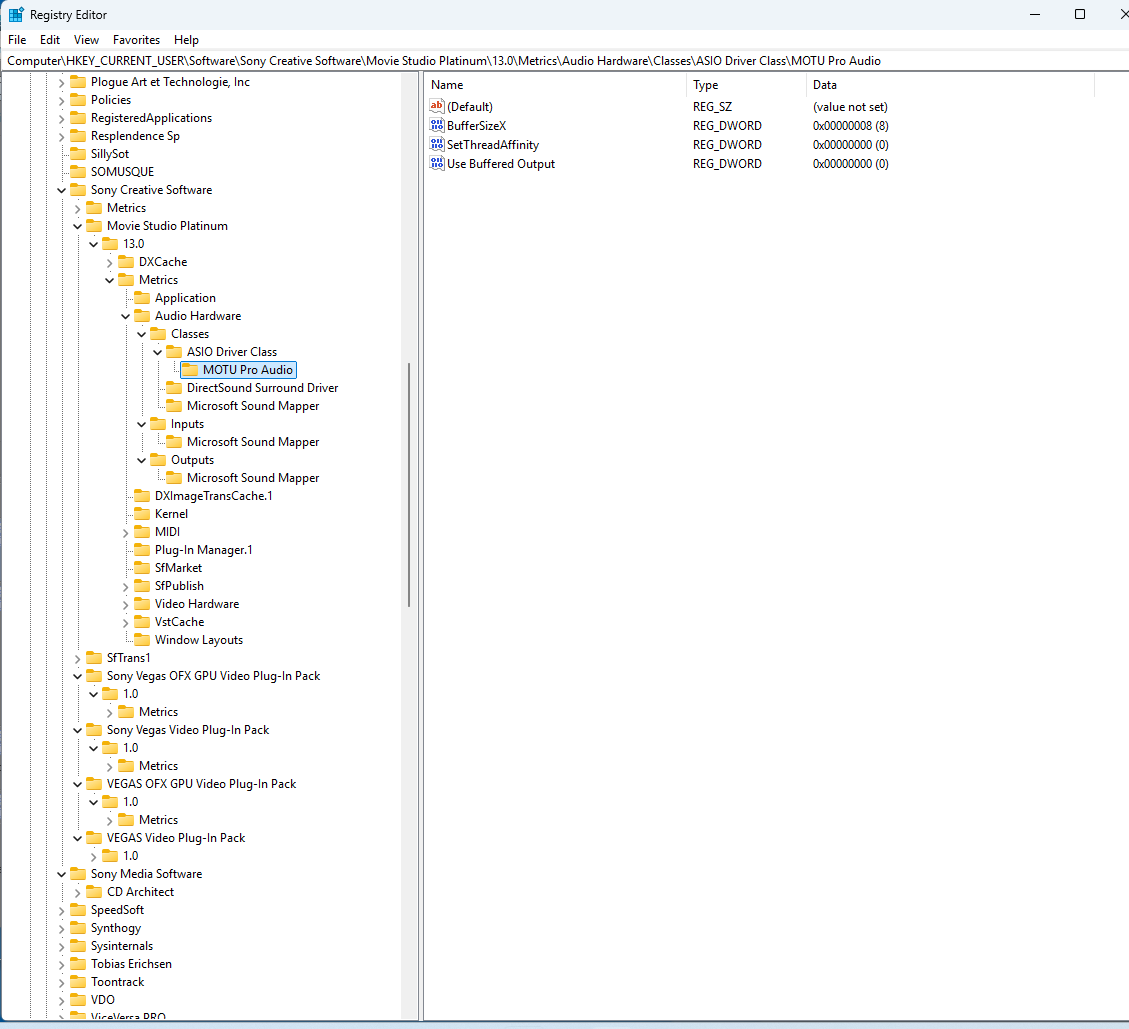The image size is (1129, 1029).
Task: Click the registry path address bar
Action: coord(564,60)
